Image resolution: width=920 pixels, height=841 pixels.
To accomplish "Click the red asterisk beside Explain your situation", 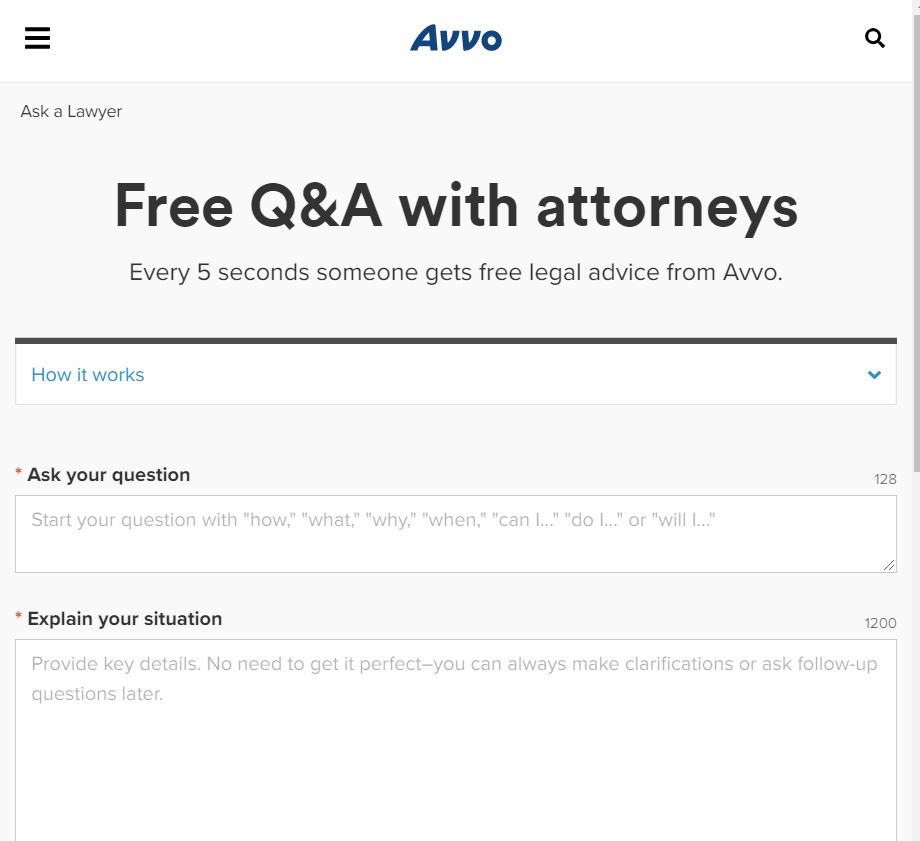I will point(17,616).
